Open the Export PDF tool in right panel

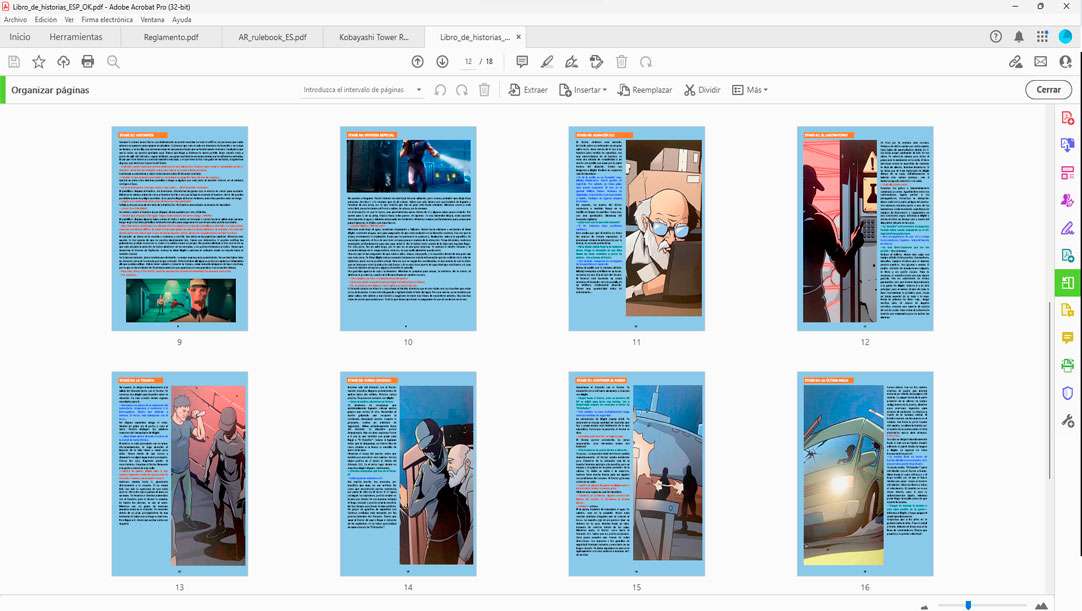pyautogui.click(x=1068, y=145)
